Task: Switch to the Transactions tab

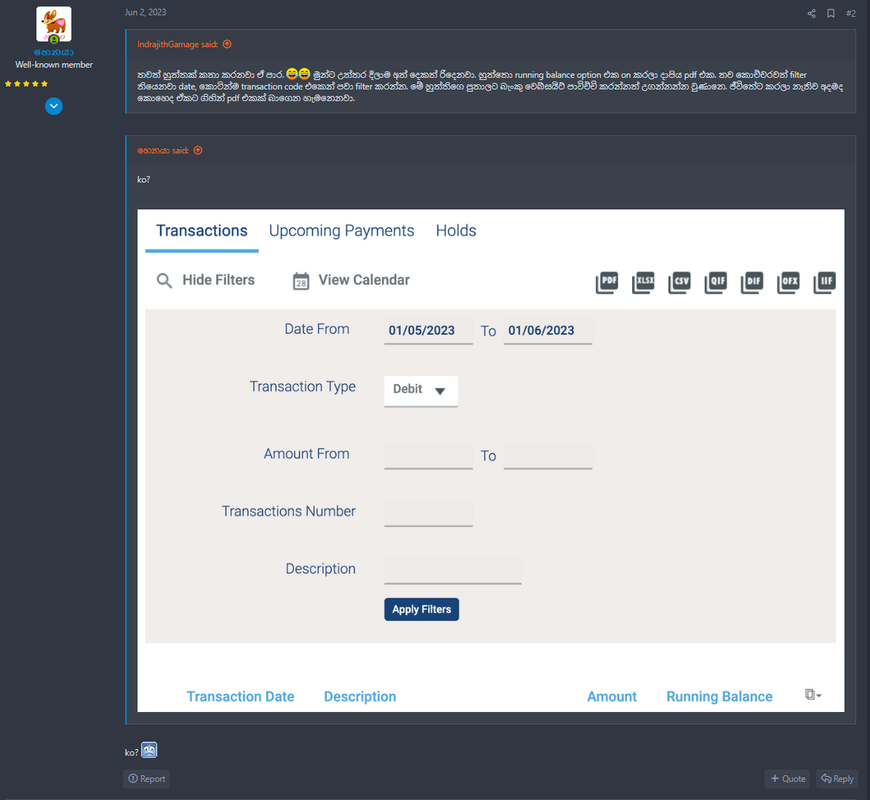Action: [x=202, y=231]
